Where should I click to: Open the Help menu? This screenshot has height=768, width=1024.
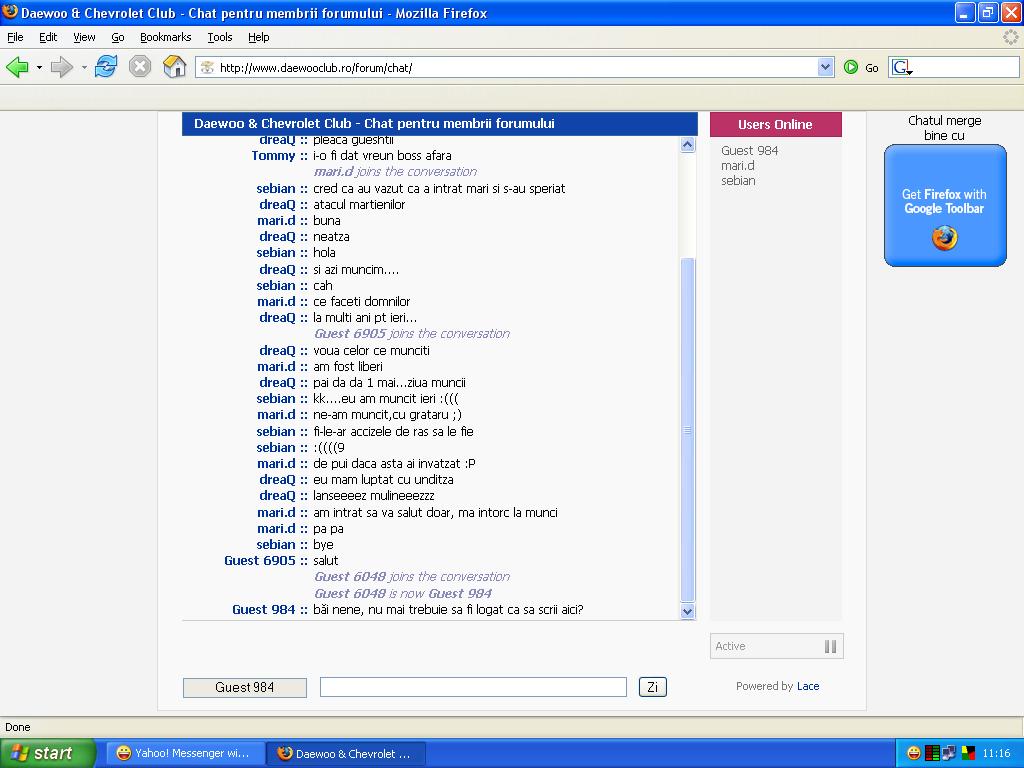(x=259, y=37)
